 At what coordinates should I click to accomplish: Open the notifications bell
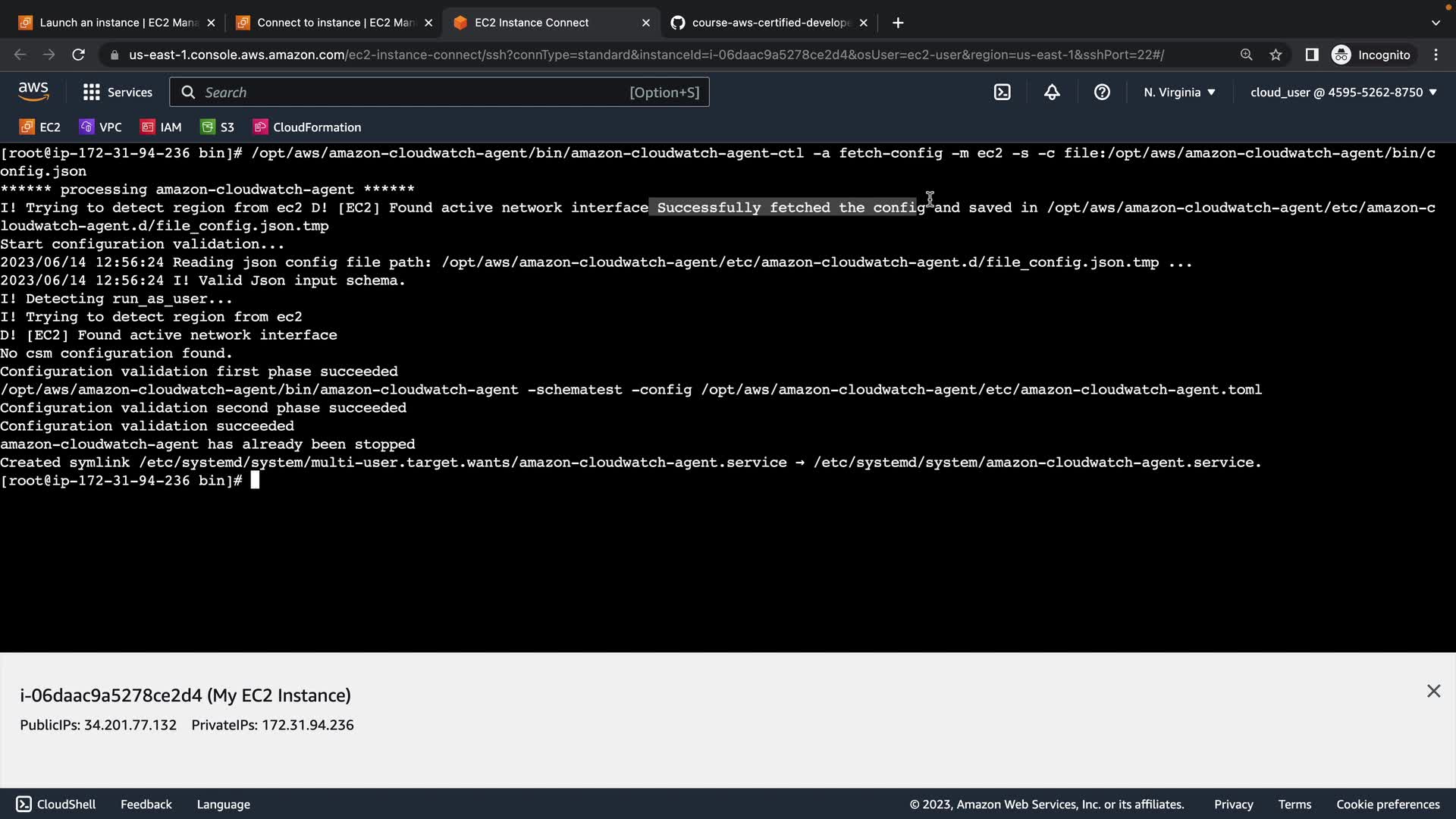[1052, 93]
